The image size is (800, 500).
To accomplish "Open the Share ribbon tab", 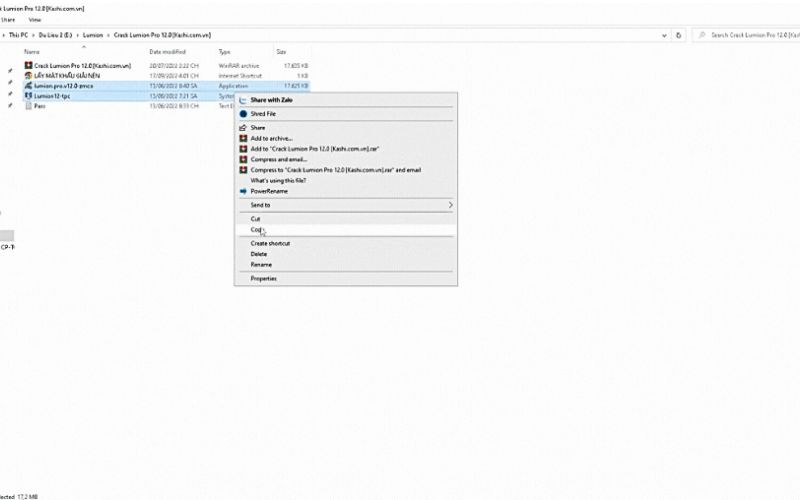I will click(8, 20).
